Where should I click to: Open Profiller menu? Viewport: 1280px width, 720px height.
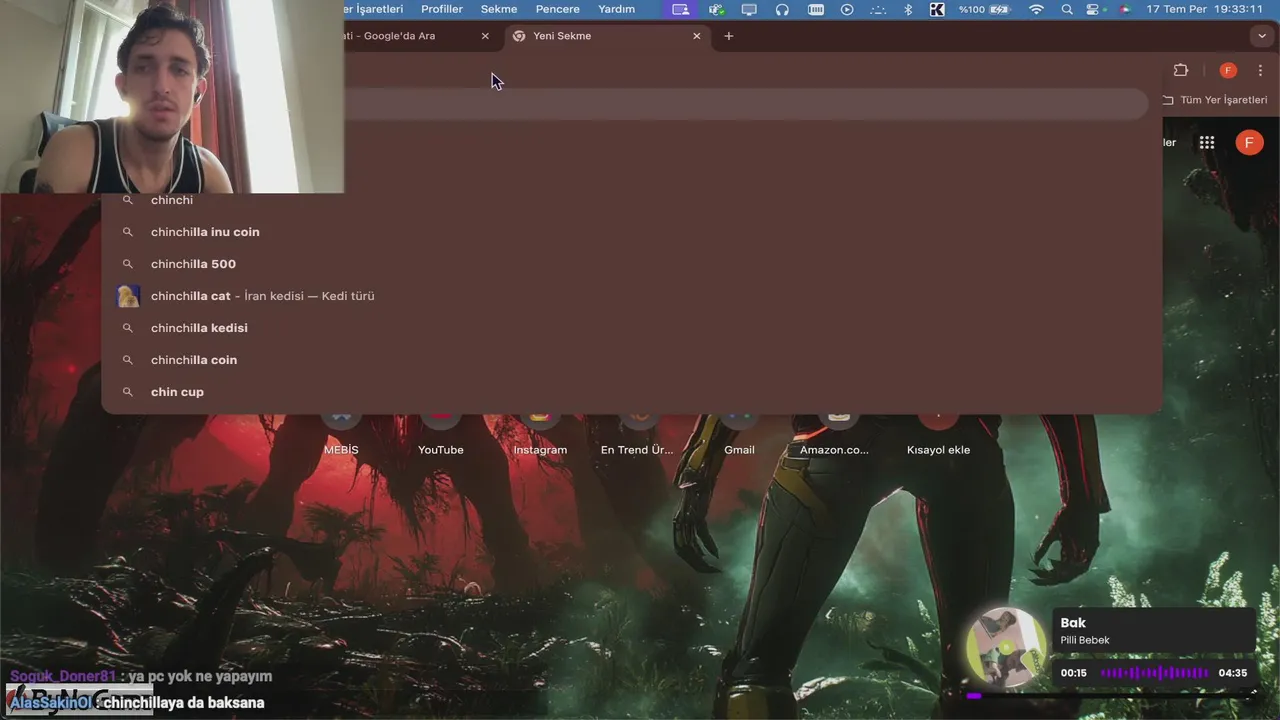(x=442, y=9)
